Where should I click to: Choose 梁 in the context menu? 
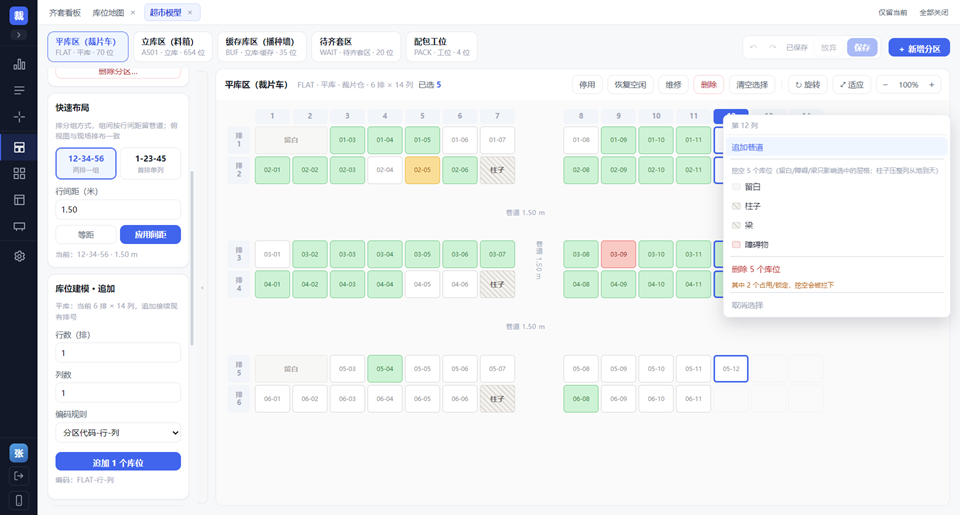click(x=837, y=225)
